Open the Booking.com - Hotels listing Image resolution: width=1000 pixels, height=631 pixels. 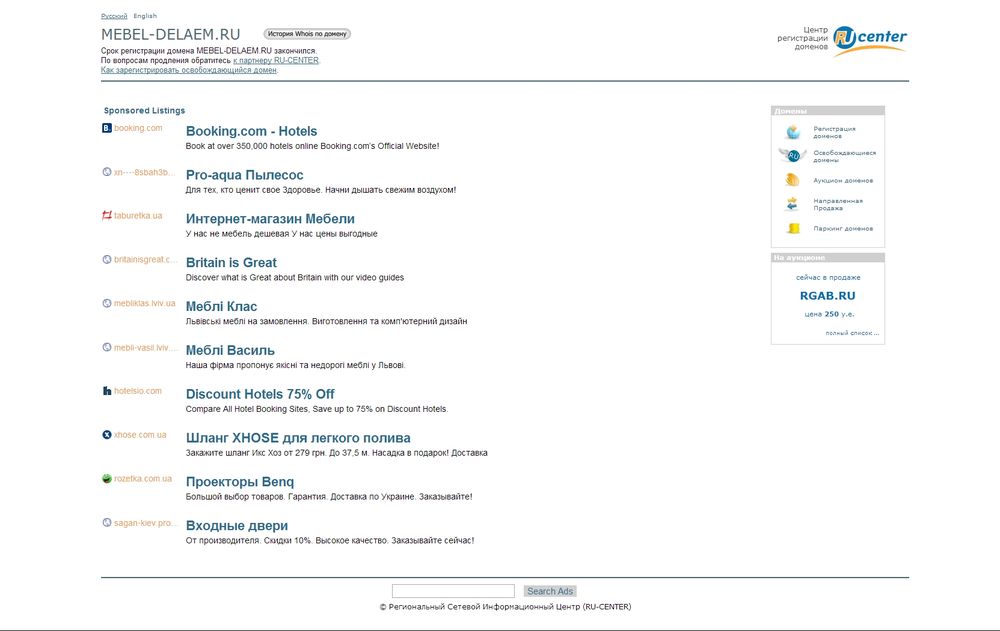(x=251, y=131)
